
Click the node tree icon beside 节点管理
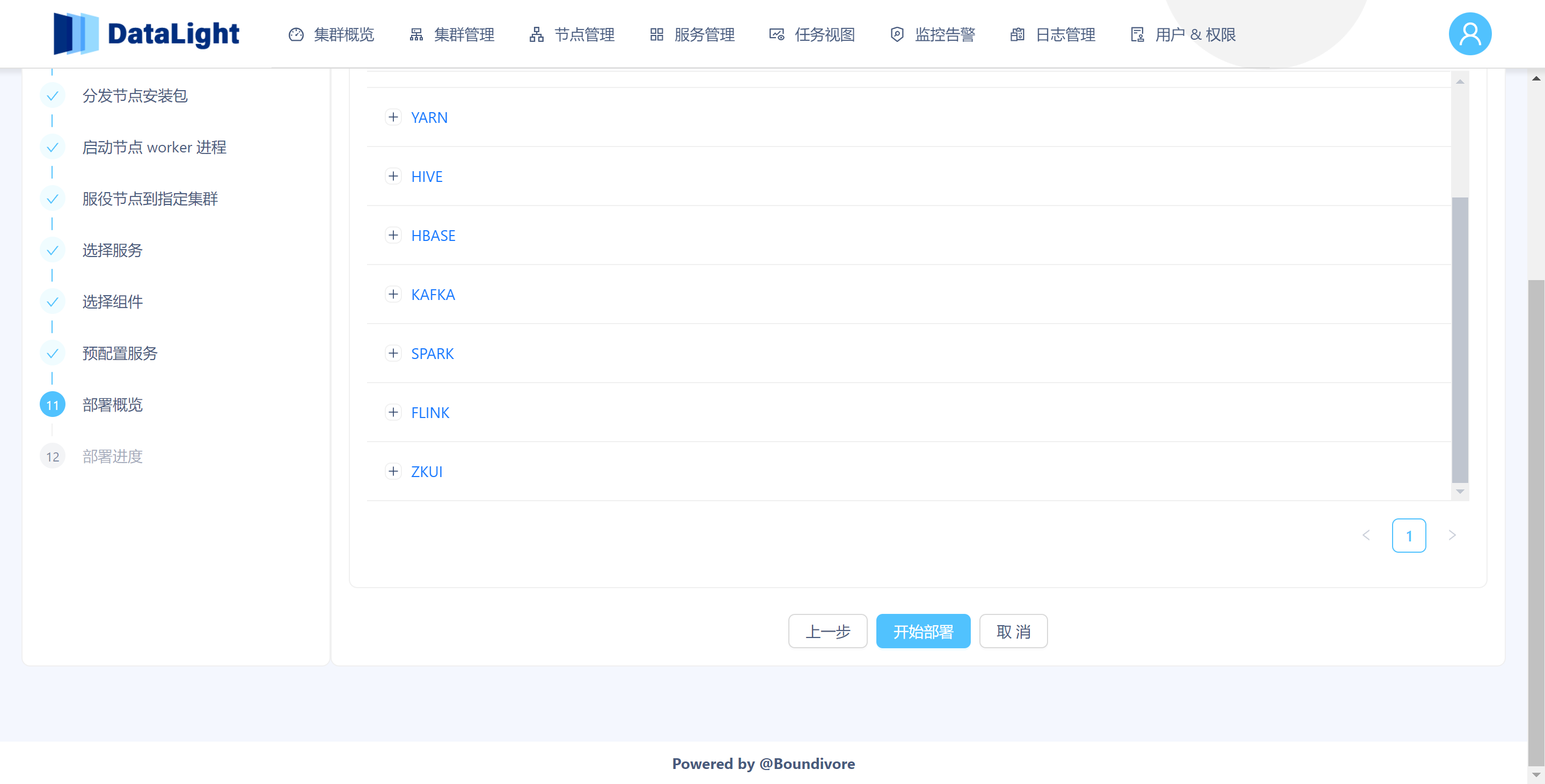[537, 35]
